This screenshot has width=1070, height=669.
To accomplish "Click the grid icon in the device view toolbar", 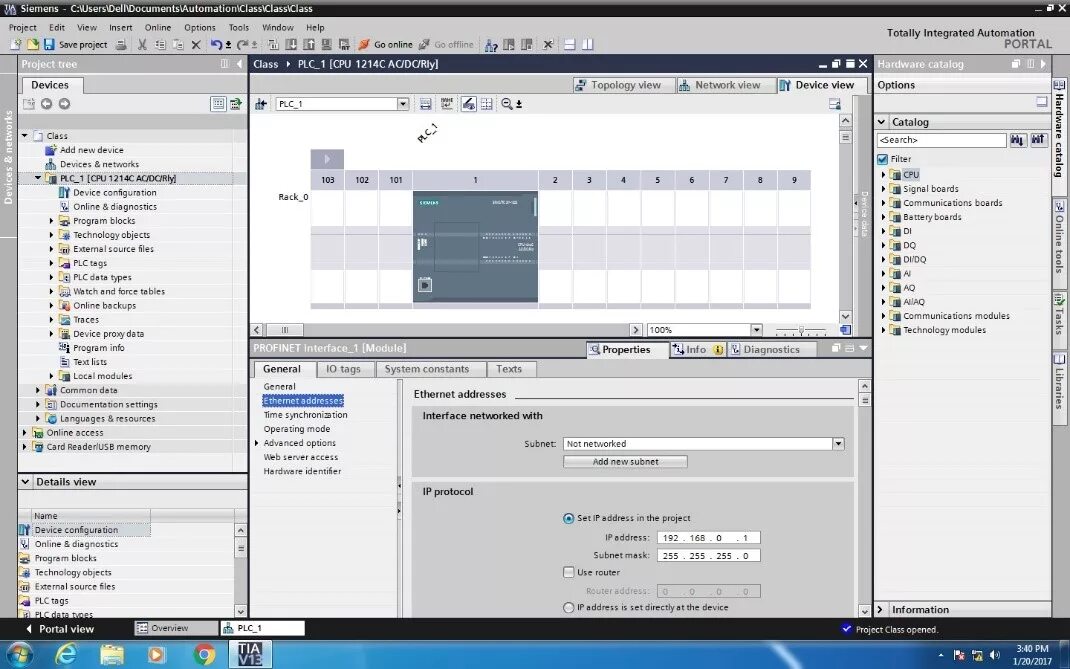I will click(487, 104).
